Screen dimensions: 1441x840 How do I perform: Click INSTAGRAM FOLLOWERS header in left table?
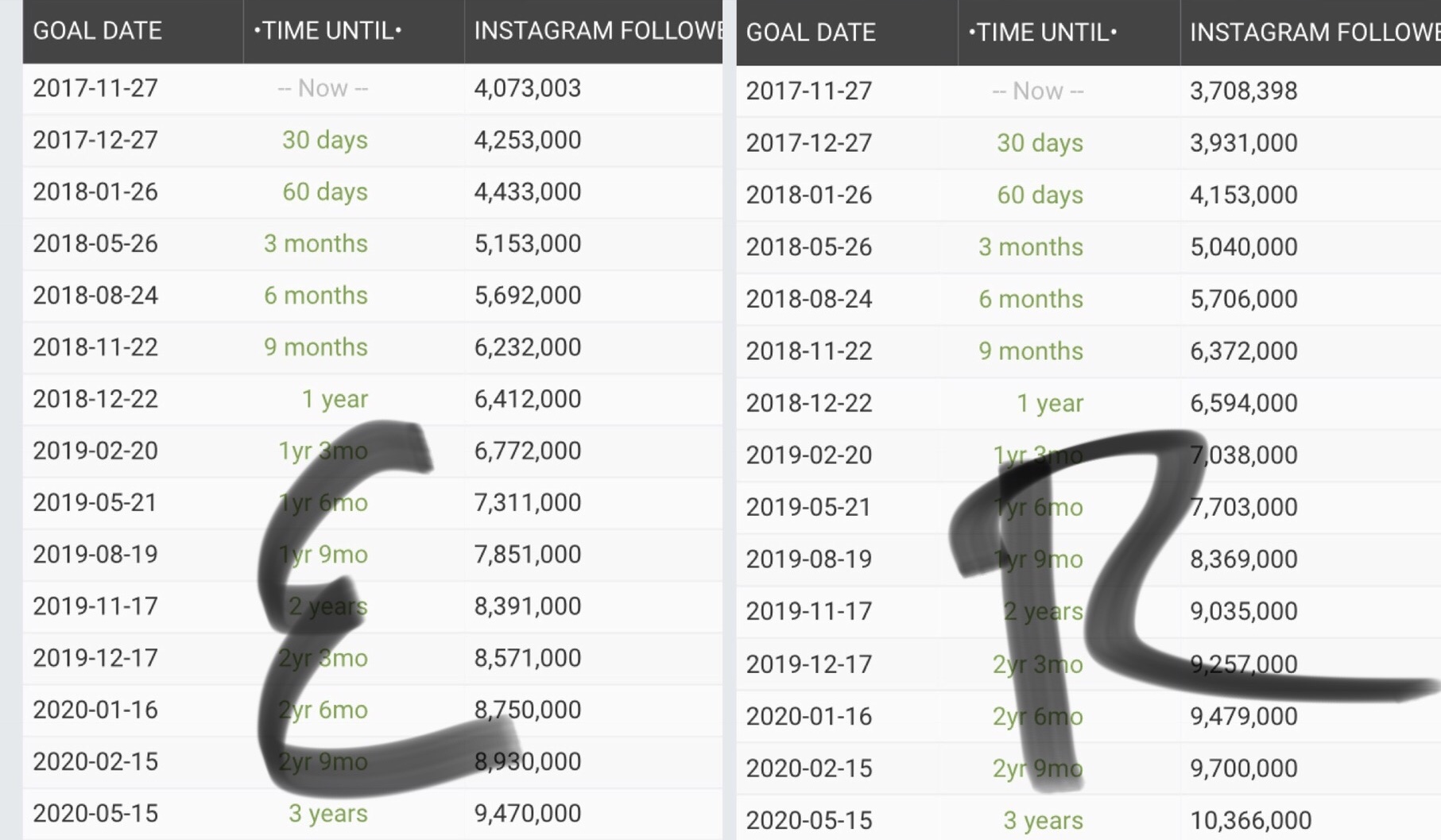point(598,31)
